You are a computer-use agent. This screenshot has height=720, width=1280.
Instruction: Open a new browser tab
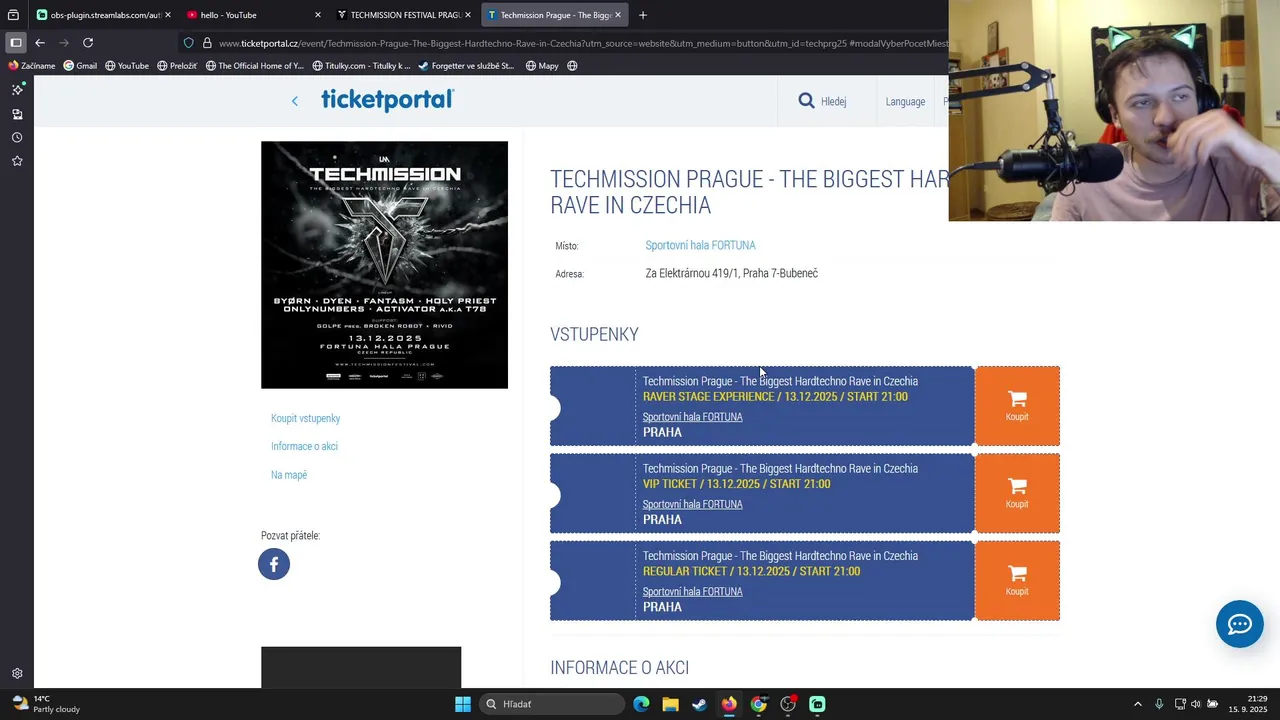pos(643,15)
